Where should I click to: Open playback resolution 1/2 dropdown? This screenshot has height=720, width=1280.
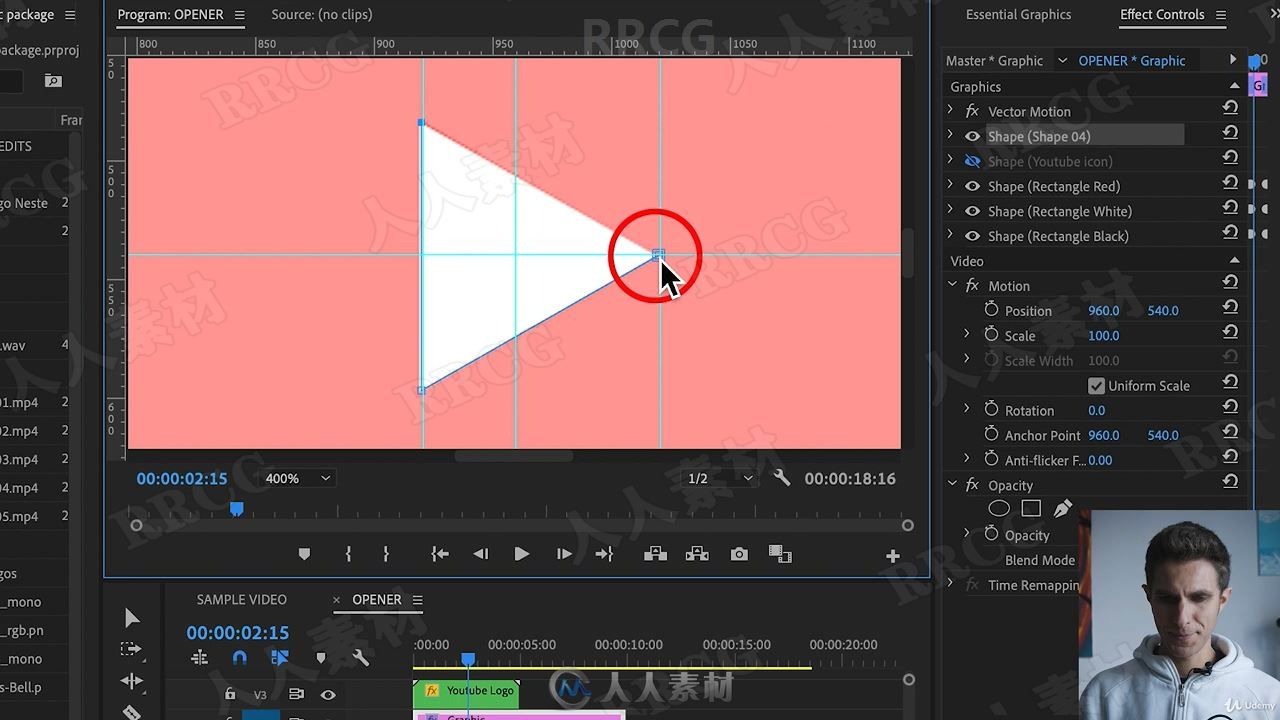click(x=719, y=478)
